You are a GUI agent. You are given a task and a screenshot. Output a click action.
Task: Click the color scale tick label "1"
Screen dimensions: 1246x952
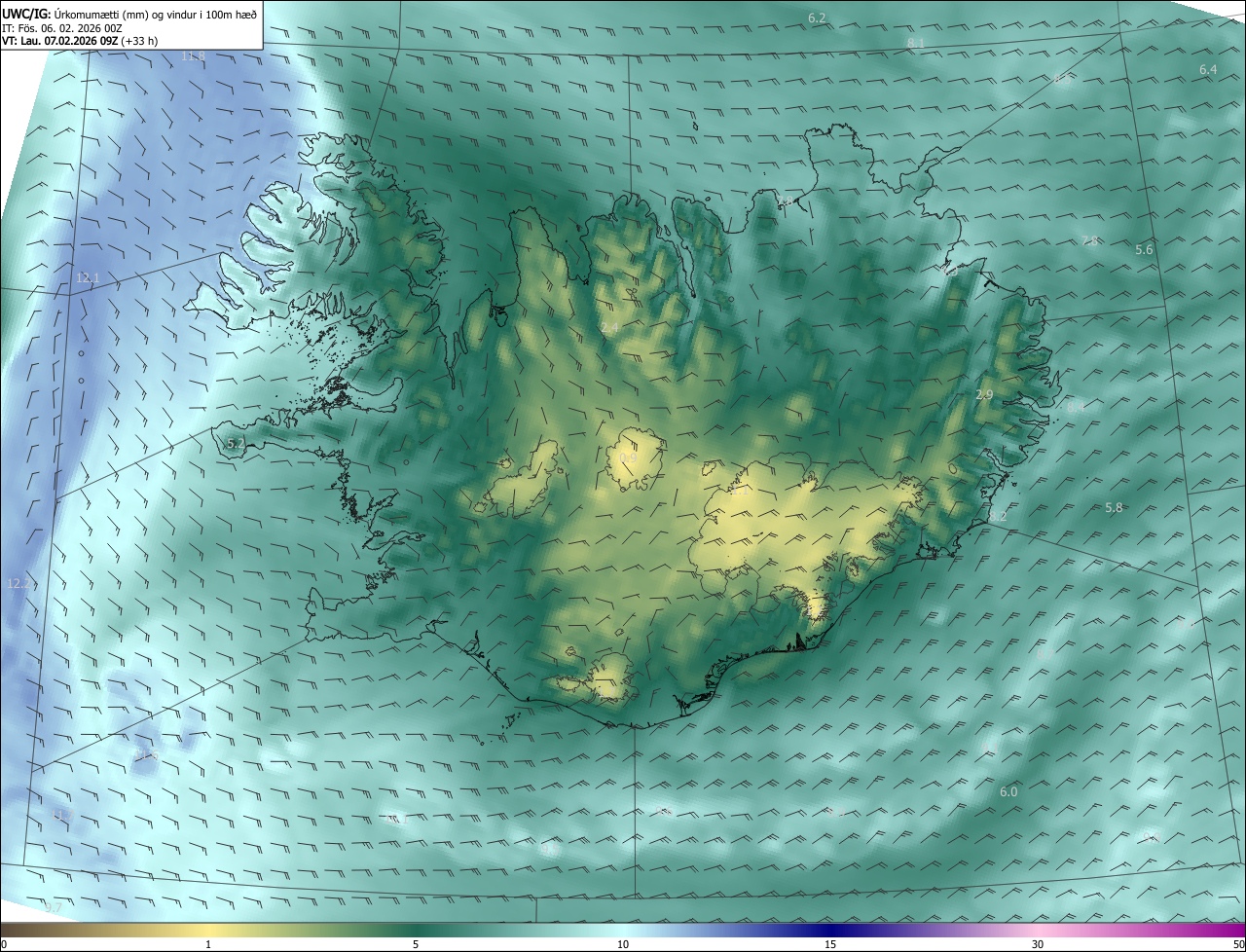tap(208, 944)
